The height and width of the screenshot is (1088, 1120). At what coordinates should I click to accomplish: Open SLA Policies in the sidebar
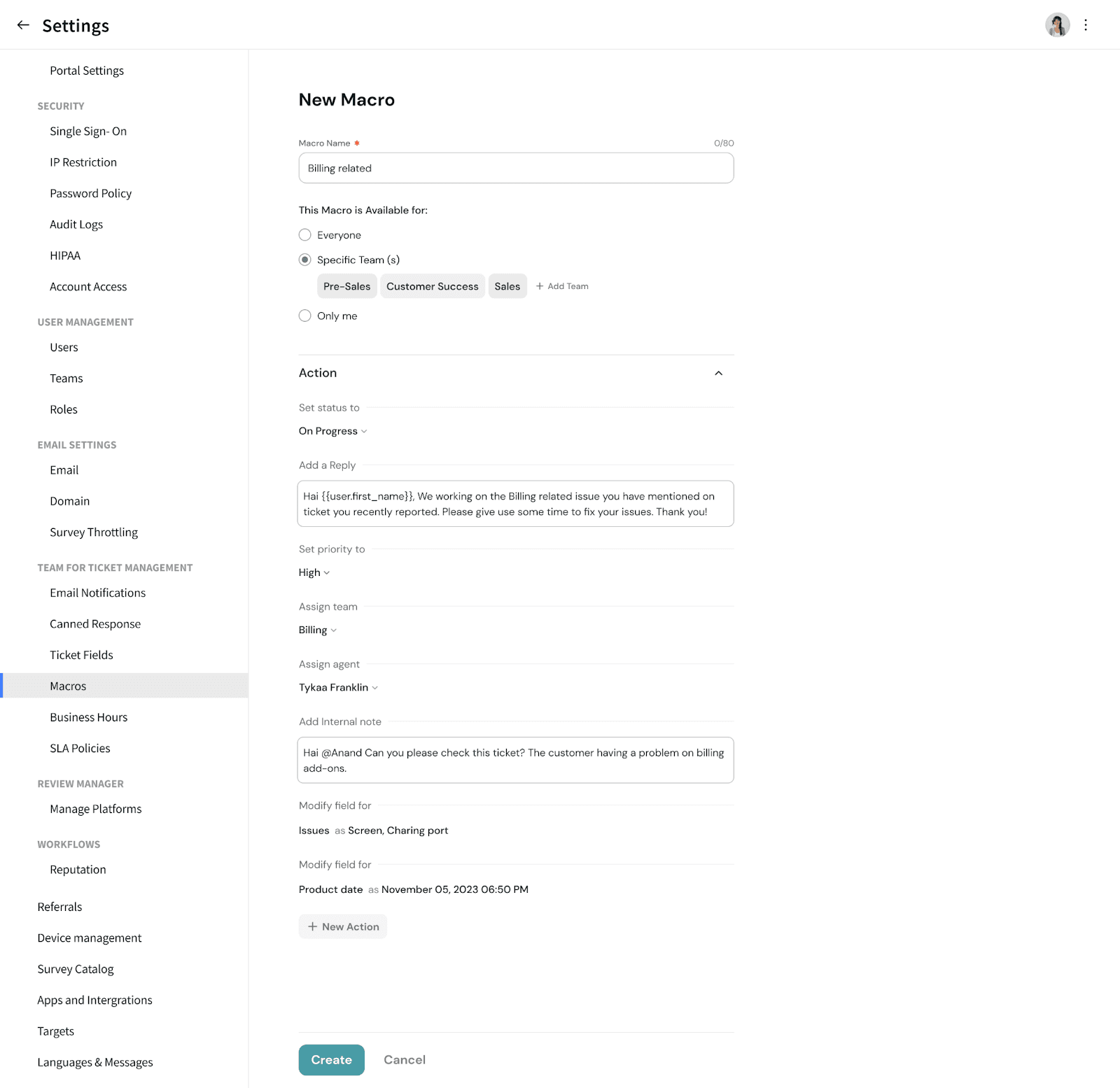pos(80,749)
